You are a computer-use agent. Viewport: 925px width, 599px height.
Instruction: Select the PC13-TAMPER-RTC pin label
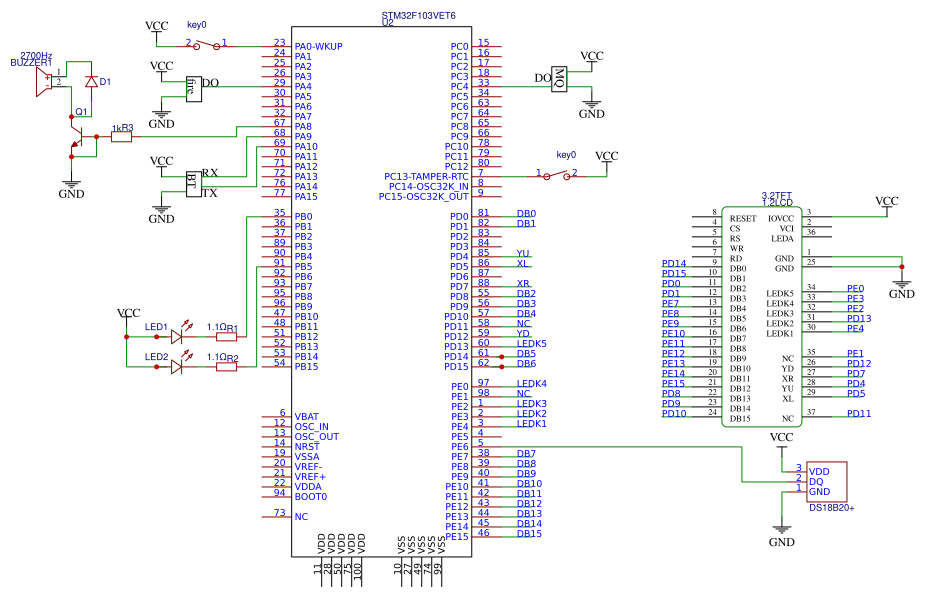(427, 176)
